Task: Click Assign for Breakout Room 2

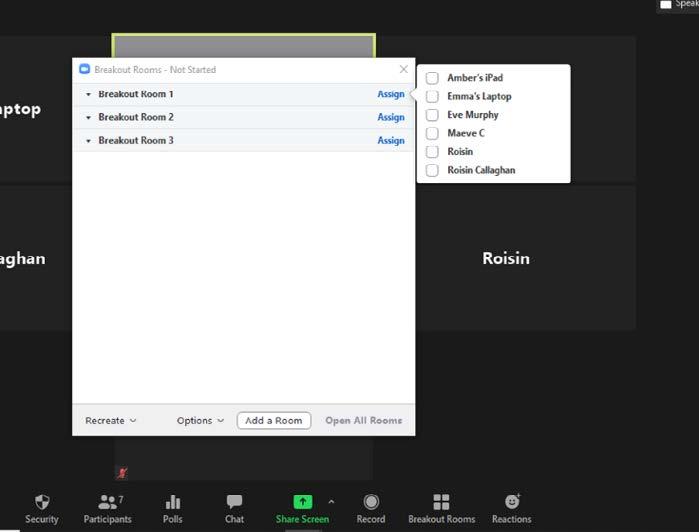Action: (x=391, y=117)
